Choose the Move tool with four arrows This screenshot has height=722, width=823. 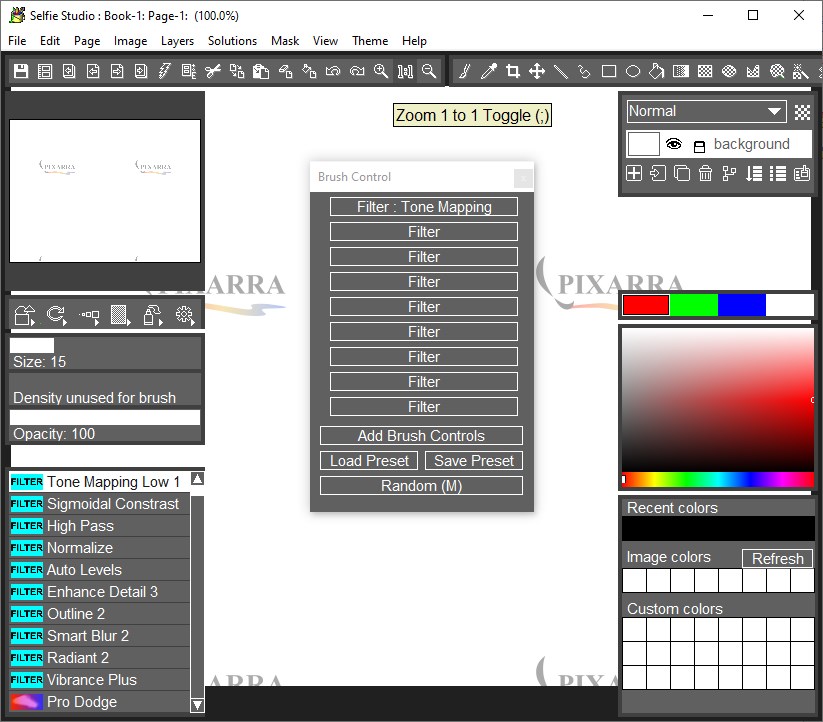click(537, 71)
